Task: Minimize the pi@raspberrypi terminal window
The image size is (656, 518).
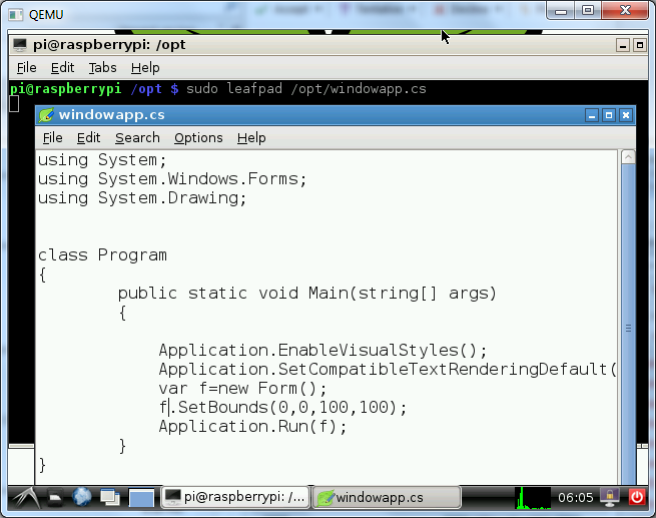Action: [623, 45]
